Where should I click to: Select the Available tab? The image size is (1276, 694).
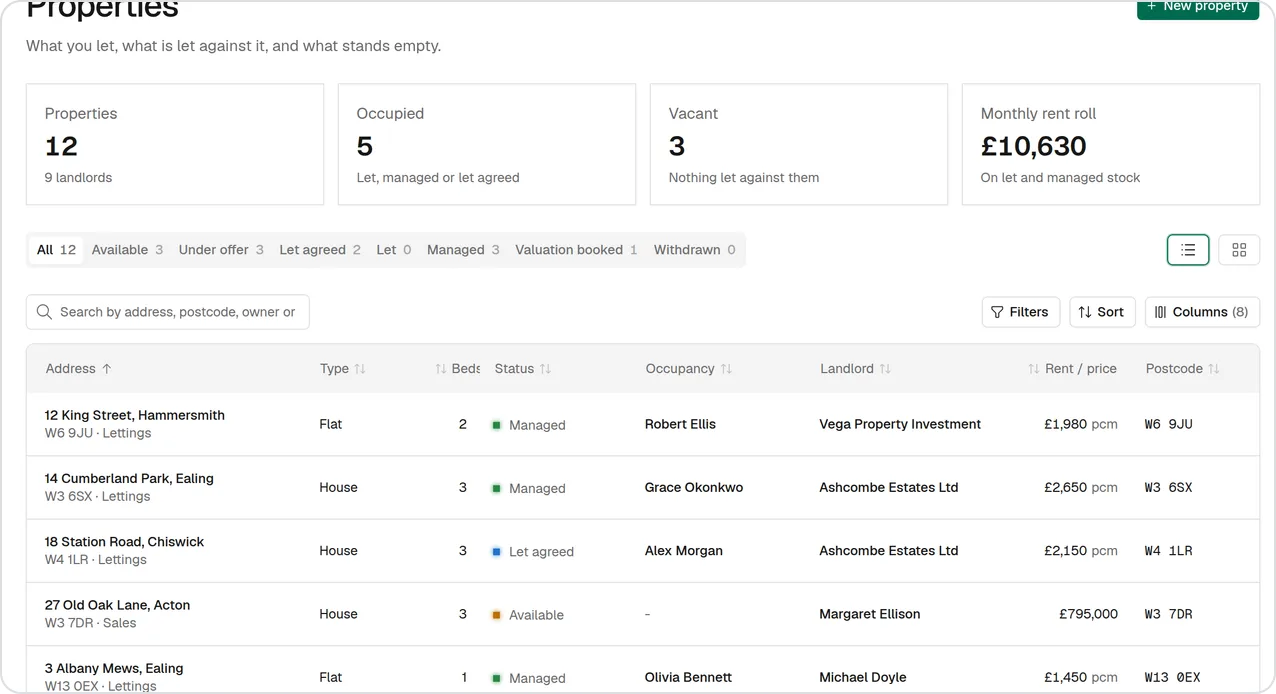tap(127, 250)
